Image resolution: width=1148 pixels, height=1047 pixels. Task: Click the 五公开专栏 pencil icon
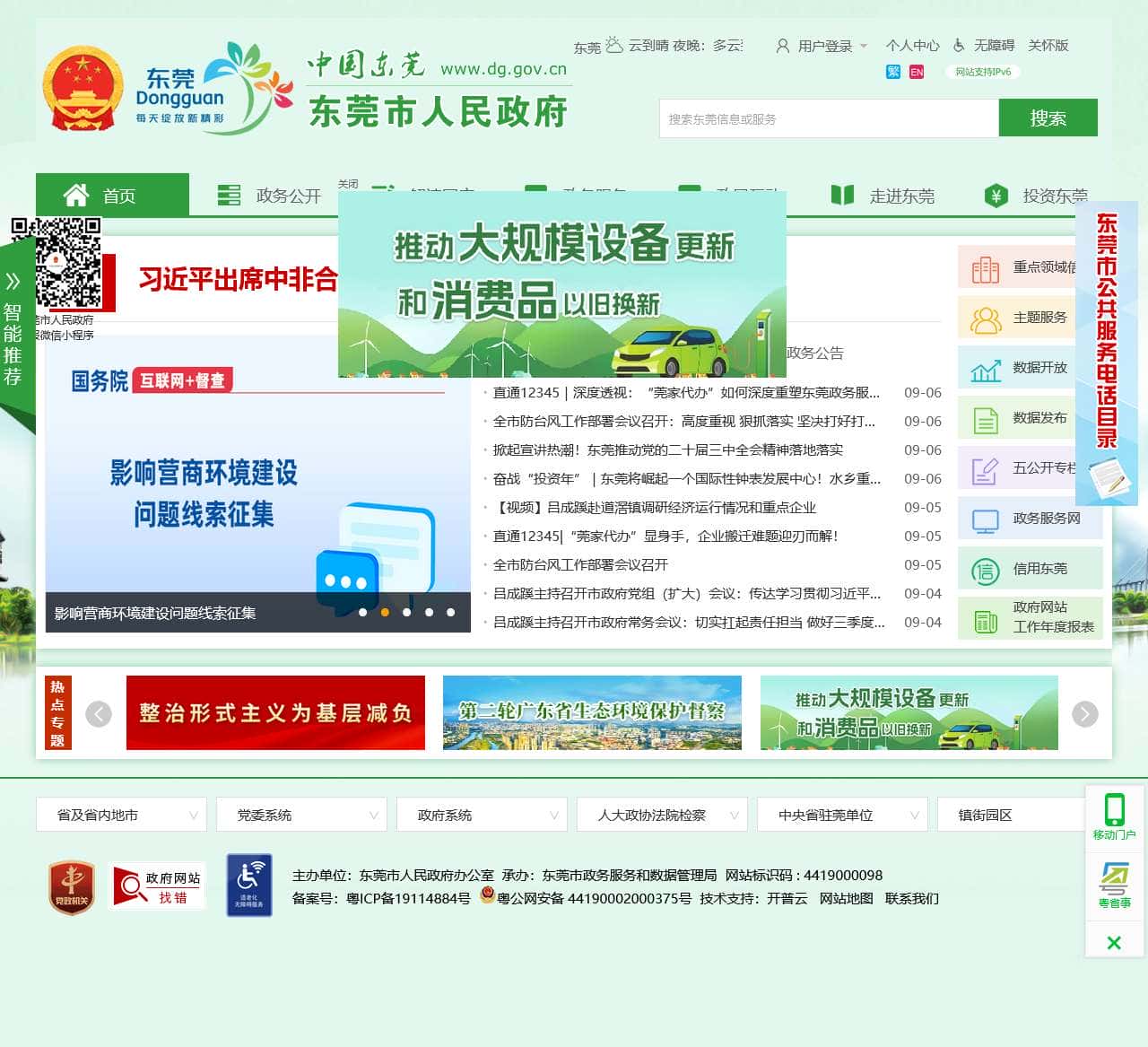point(985,469)
